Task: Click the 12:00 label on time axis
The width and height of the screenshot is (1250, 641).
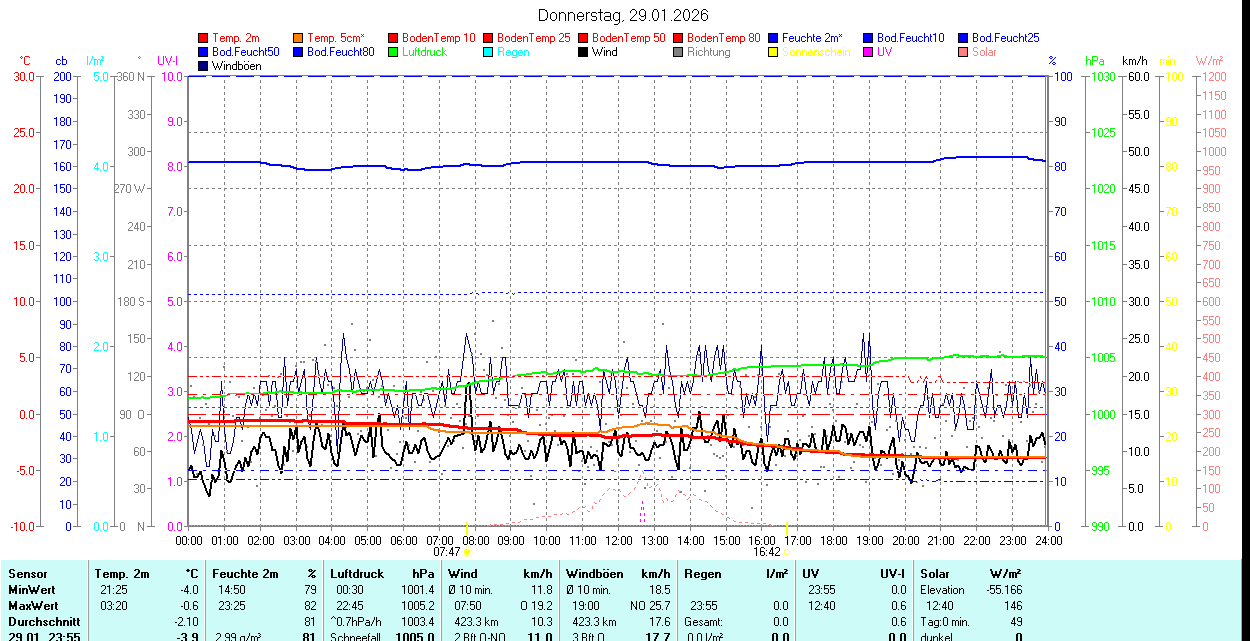Action: [x=618, y=540]
